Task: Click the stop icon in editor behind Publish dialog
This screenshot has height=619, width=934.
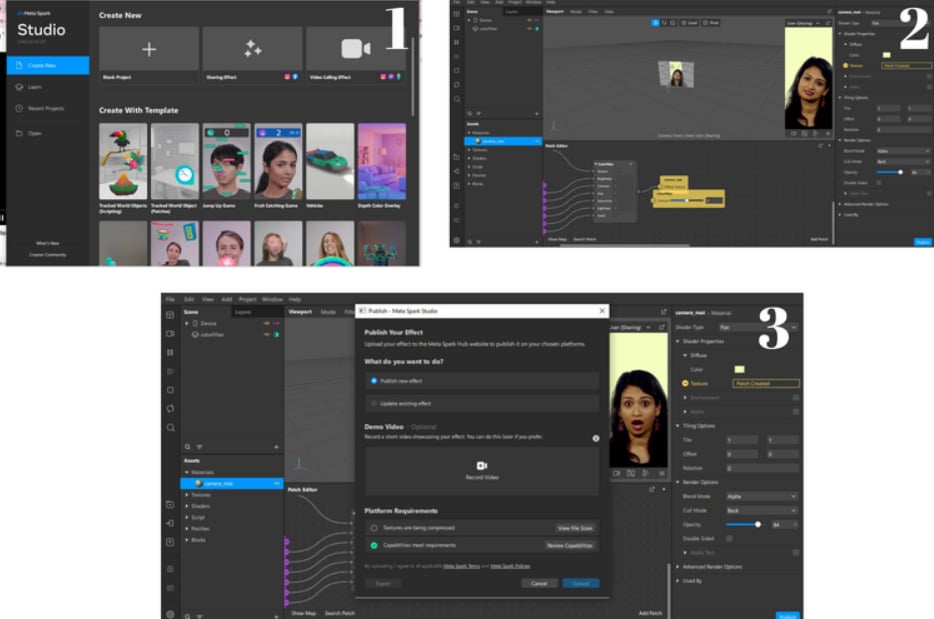Action: pos(170,390)
